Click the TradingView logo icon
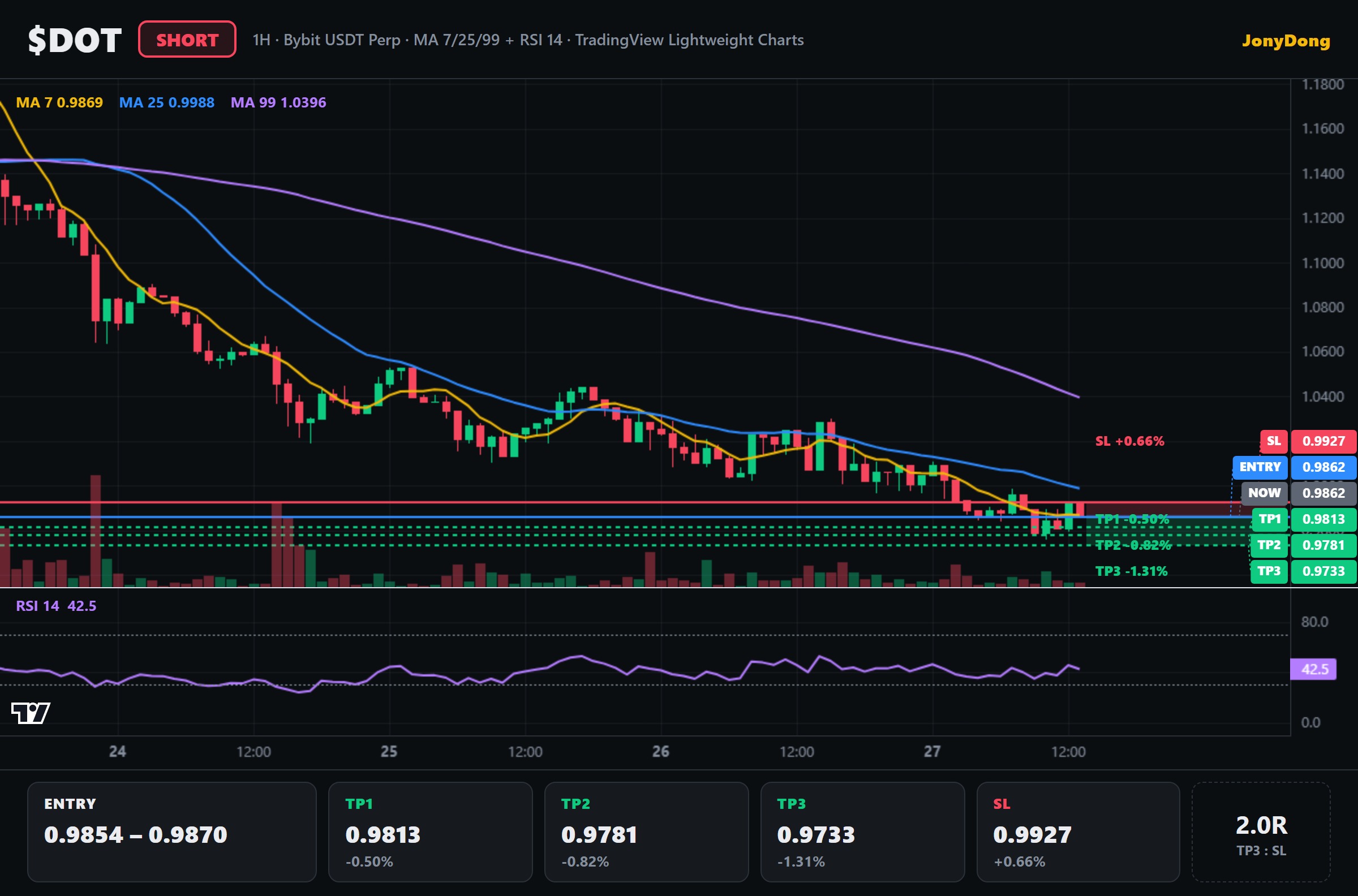 coord(31,713)
